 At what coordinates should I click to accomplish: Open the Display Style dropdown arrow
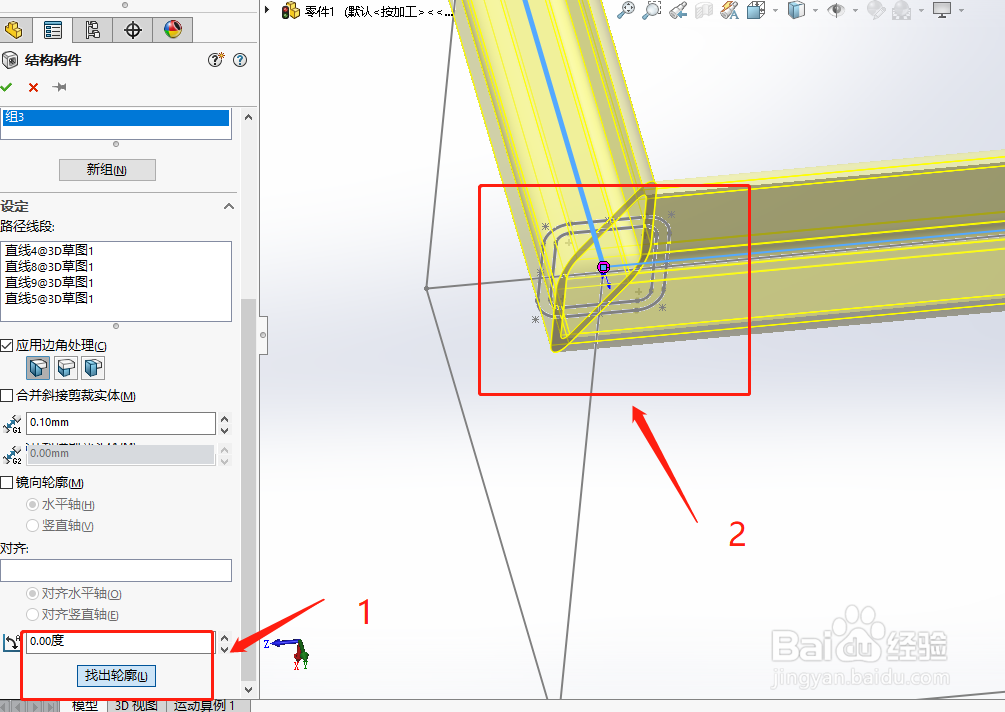tap(815, 10)
